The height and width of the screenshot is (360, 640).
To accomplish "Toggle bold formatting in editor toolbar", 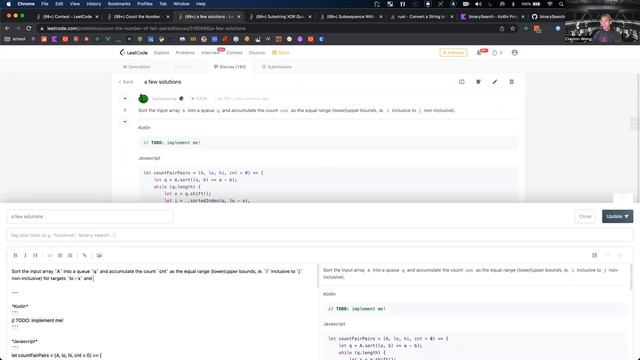I will [x=16, y=256].
